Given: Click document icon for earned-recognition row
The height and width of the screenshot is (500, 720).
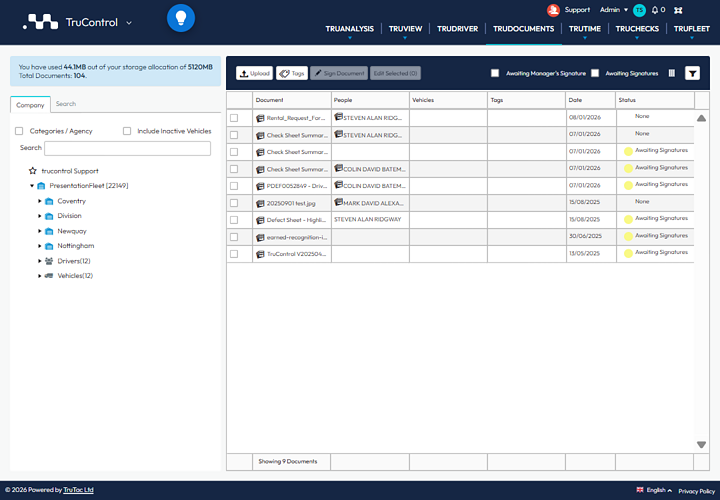Looking at the screenshot, I should coord(260,237).
